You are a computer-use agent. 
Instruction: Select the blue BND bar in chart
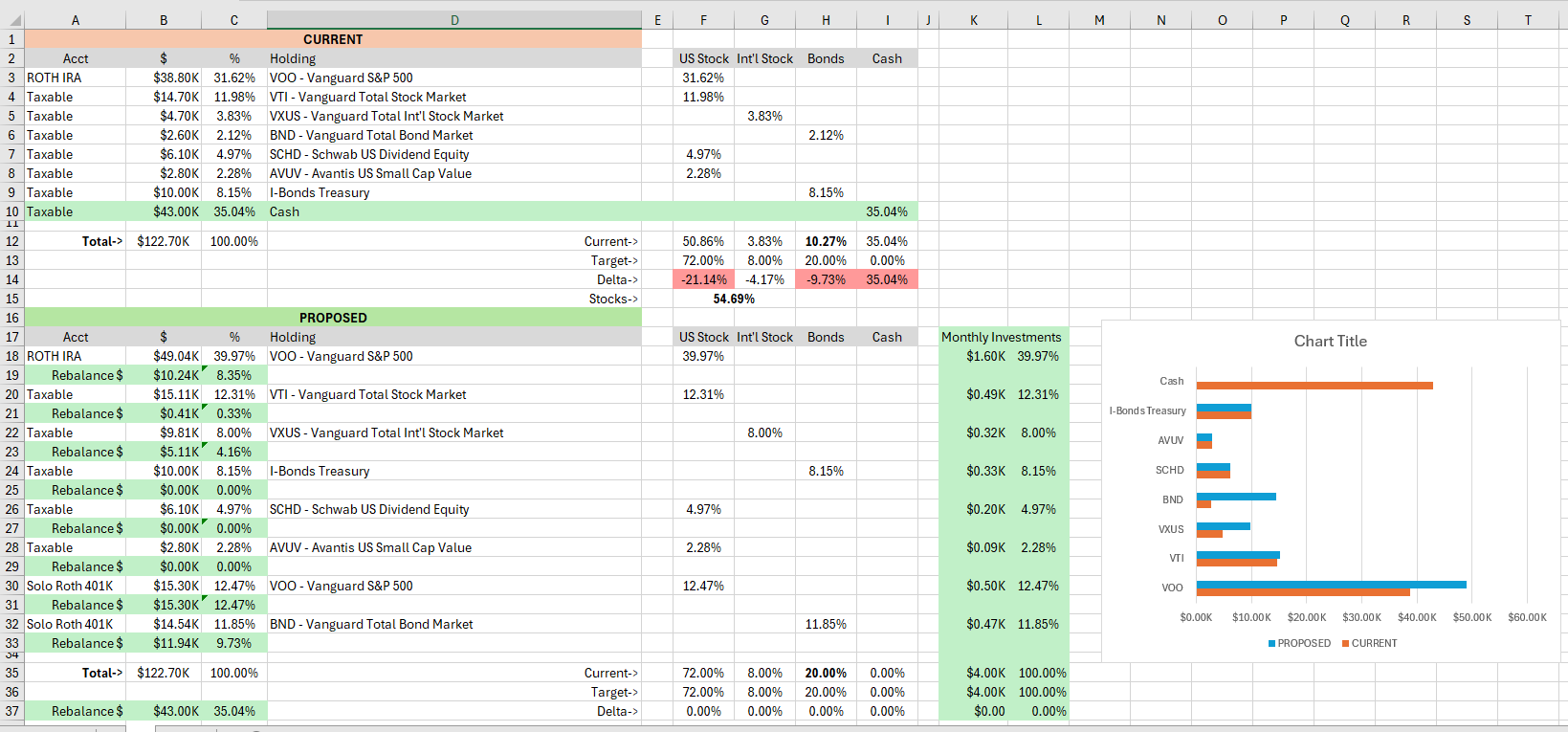point(1236,497)
